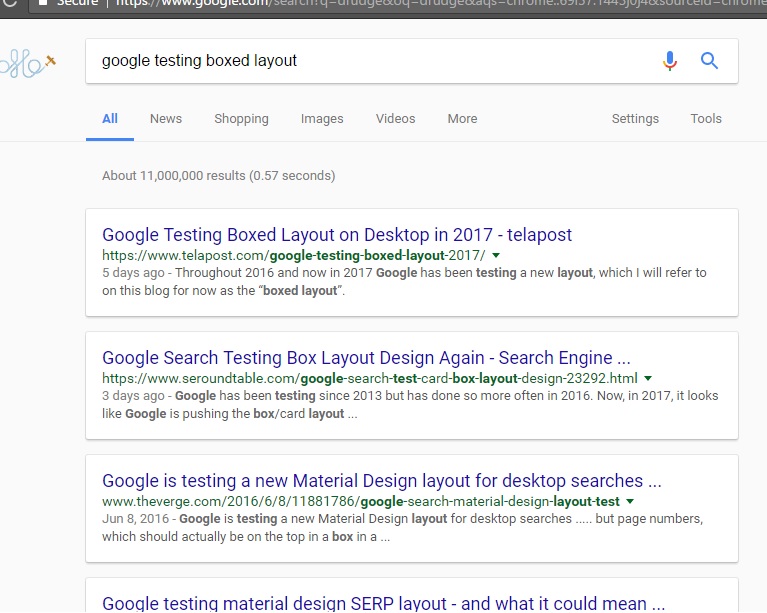
Task: Expand the dropdown arrow next to telapost.com URL
Action: 496,255
